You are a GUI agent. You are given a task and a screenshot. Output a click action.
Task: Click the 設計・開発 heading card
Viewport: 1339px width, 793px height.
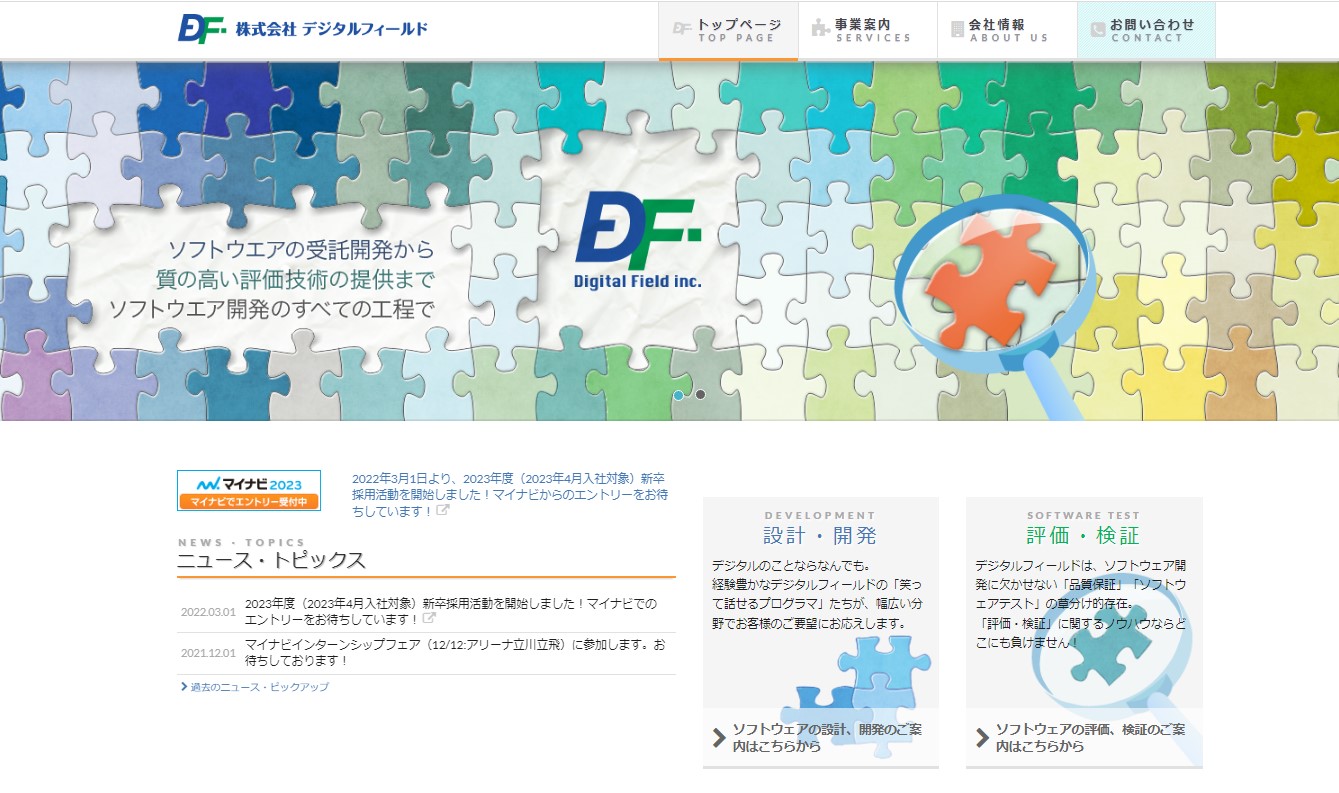[820, 535]
